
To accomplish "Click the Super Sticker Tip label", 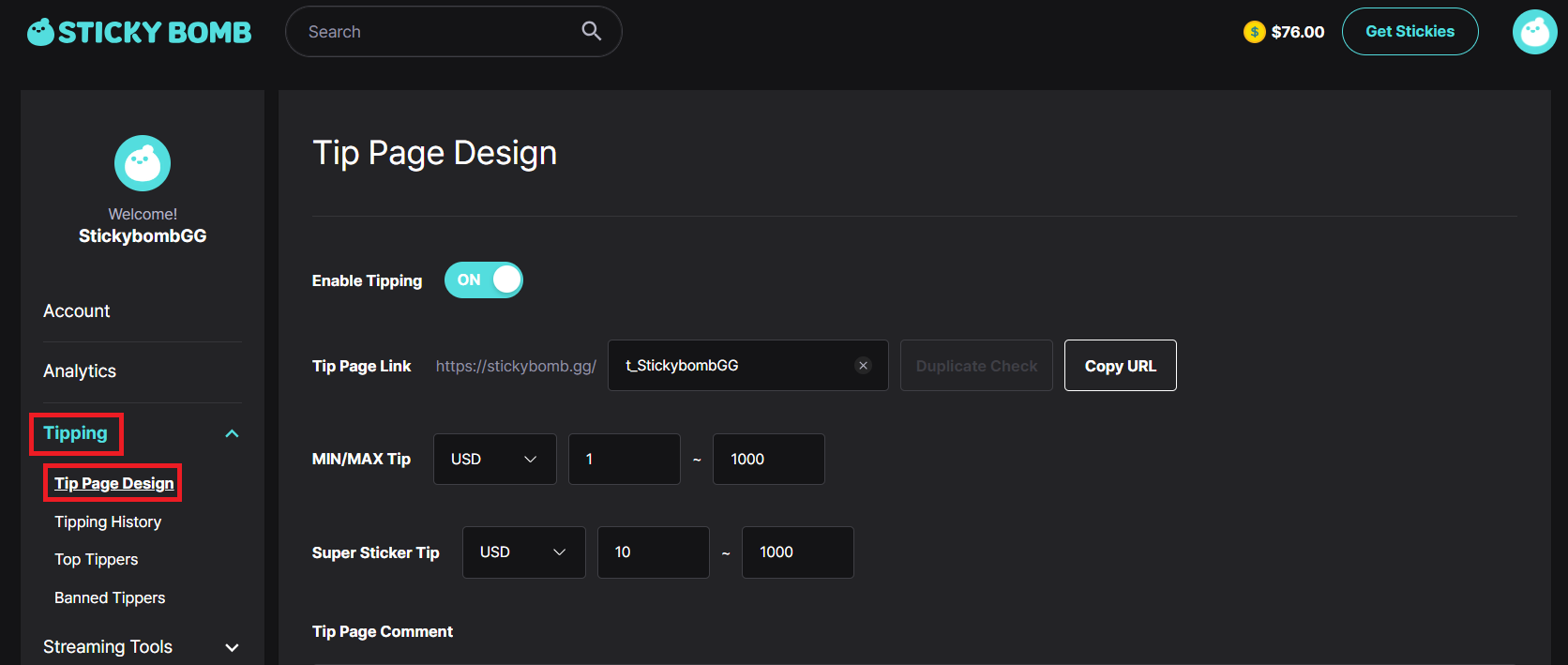I will coord(376,552).
